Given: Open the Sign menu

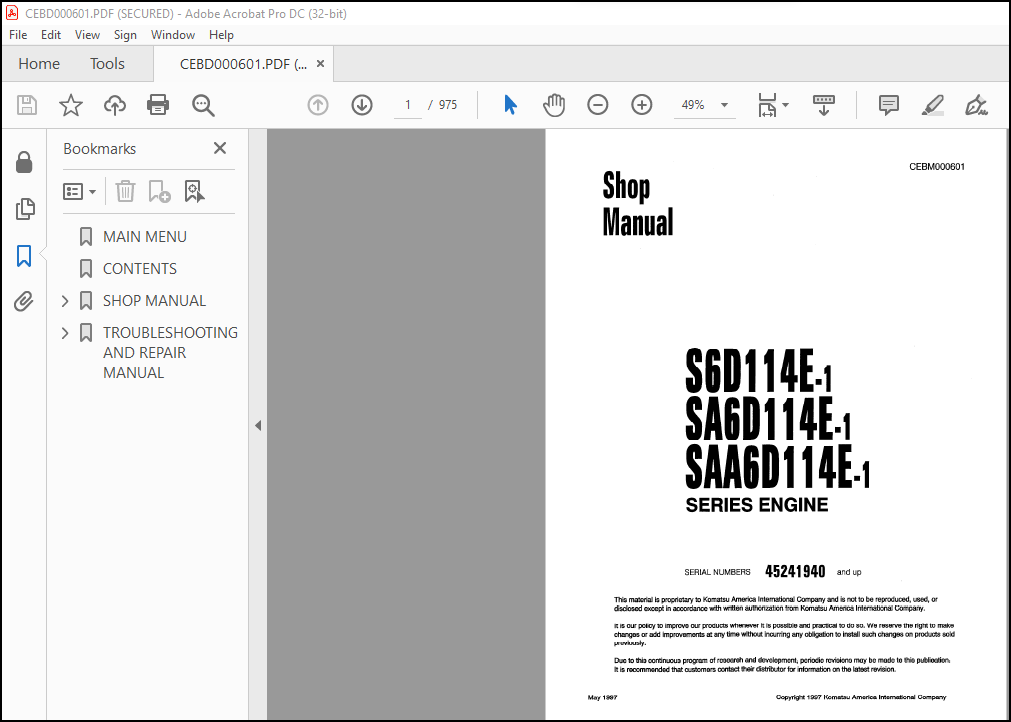Looking at the screenshot, I should point(125,35).
